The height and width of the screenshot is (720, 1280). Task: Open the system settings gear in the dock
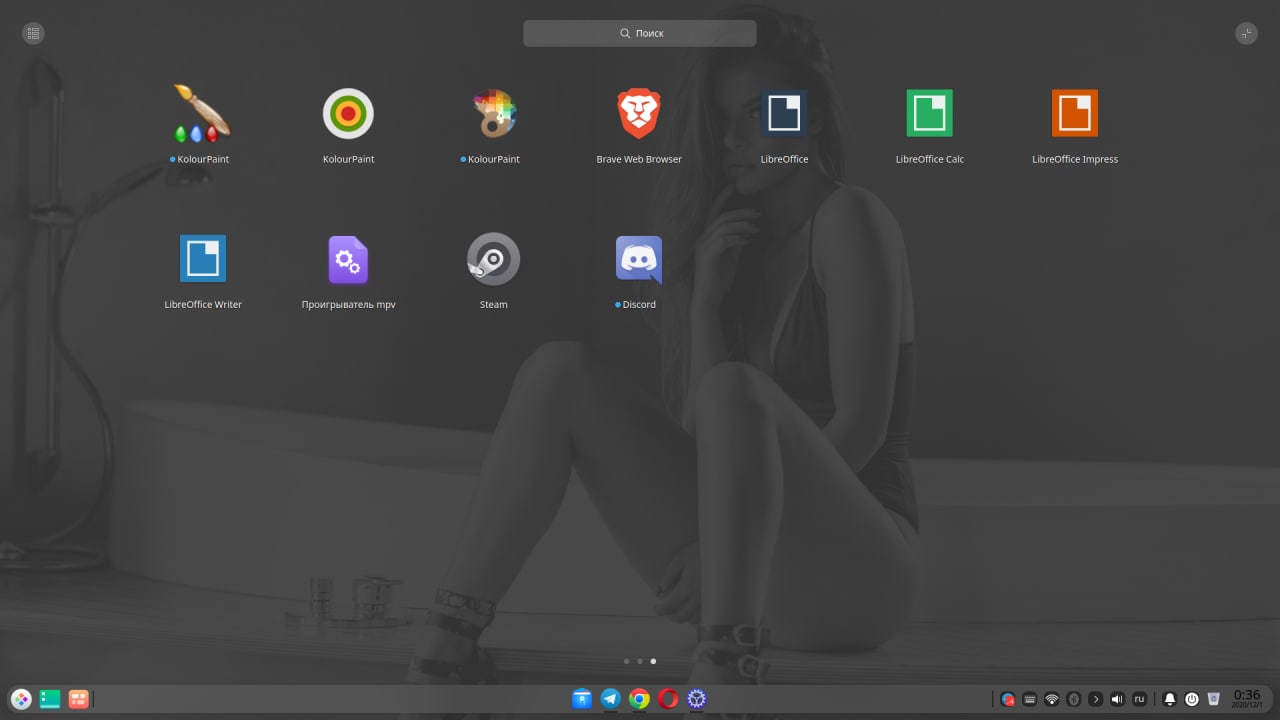(697, 699)
